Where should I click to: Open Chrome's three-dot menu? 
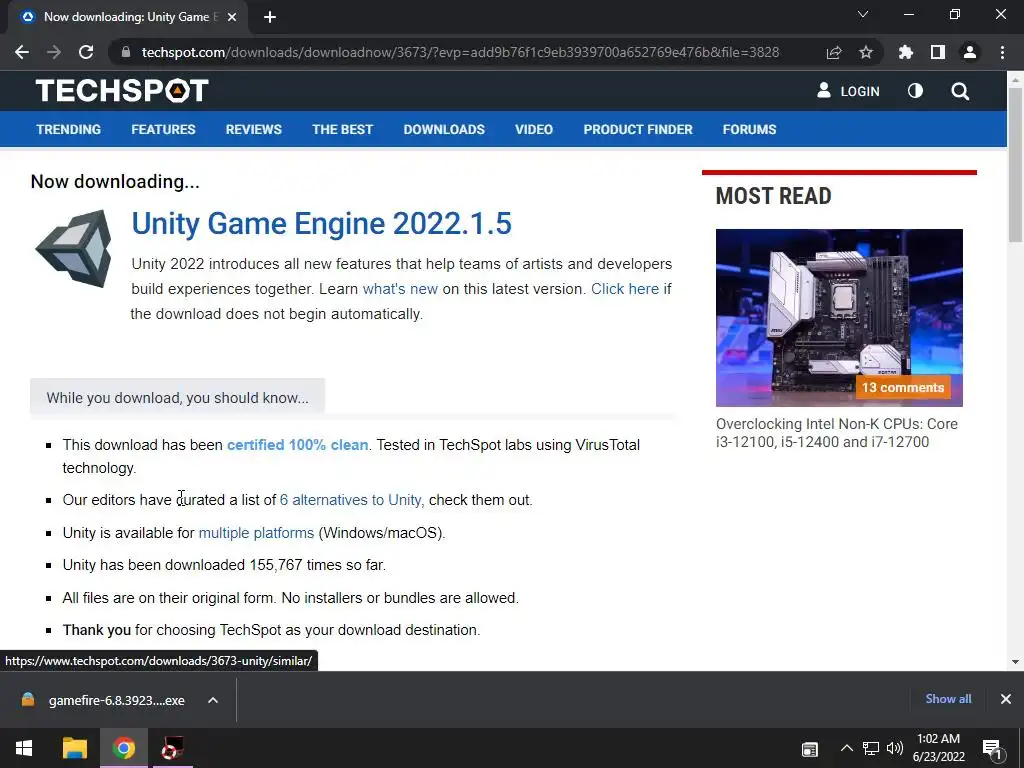coord(1002,52)
